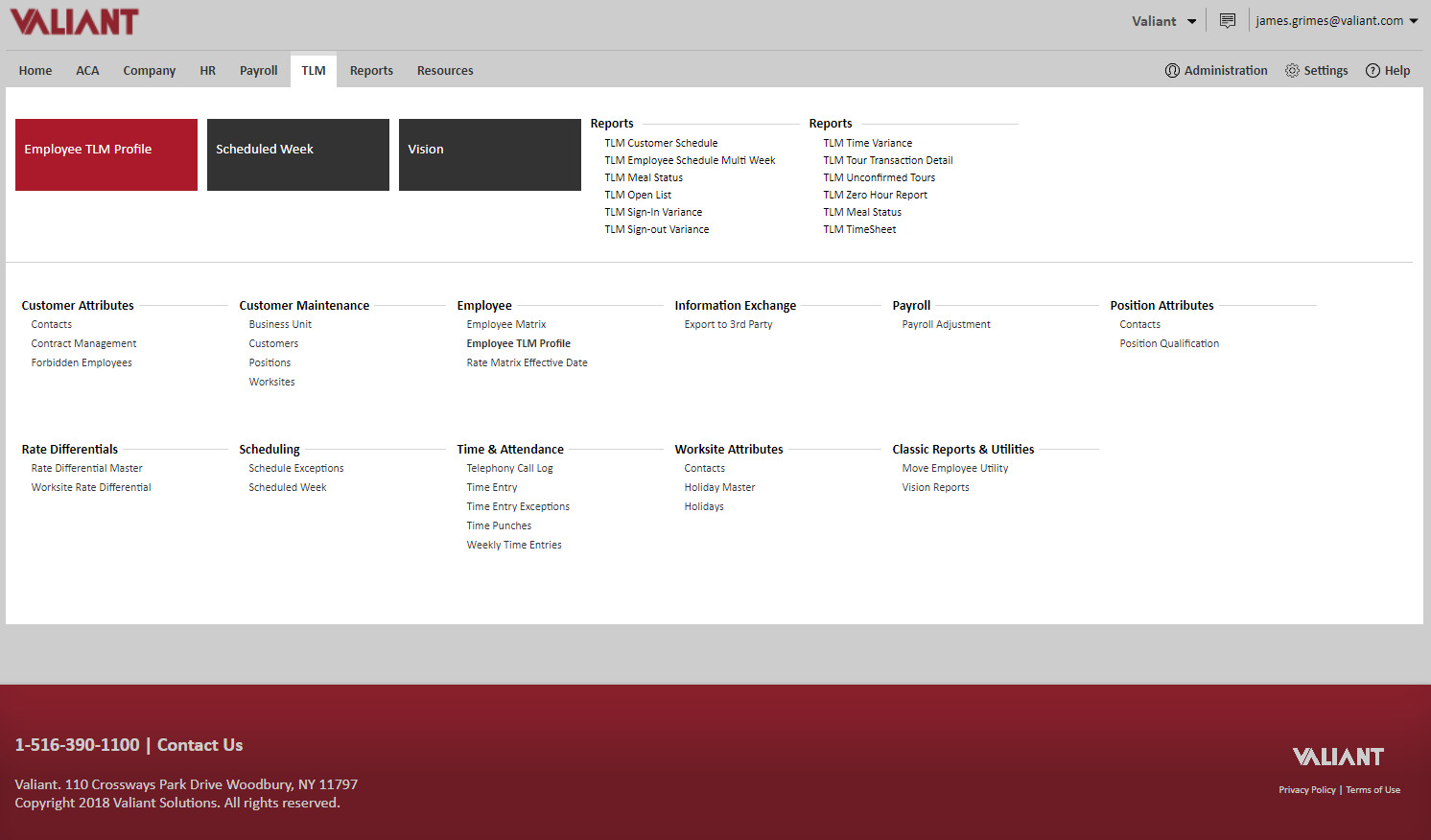Screen dimensions: 1431x840
Task: Open Time Entry link
Action: [x=492, y=487]
